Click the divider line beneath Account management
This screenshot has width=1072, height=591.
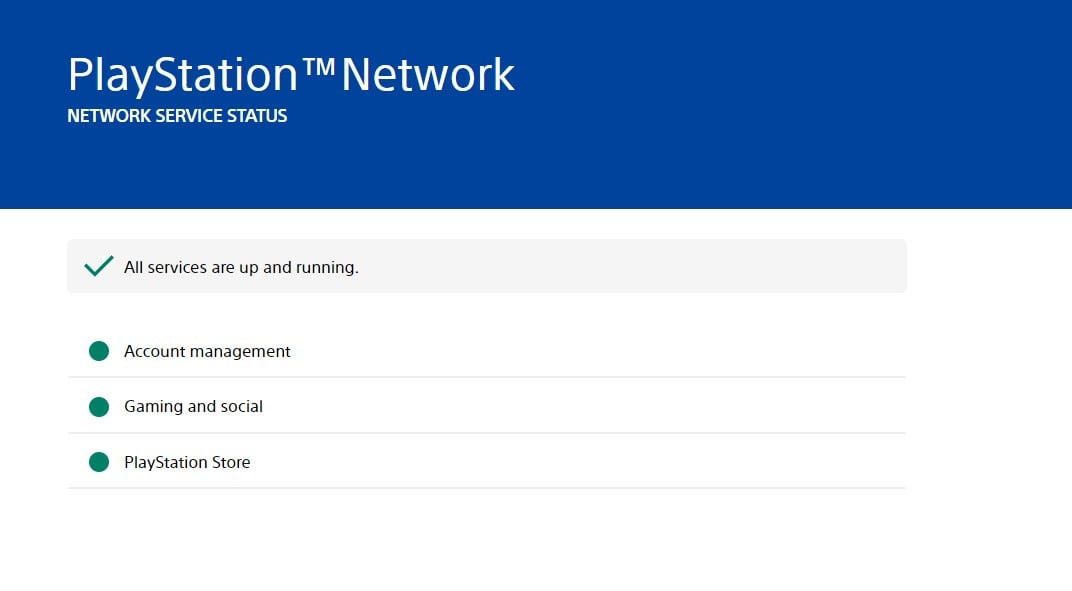(486, 377)
